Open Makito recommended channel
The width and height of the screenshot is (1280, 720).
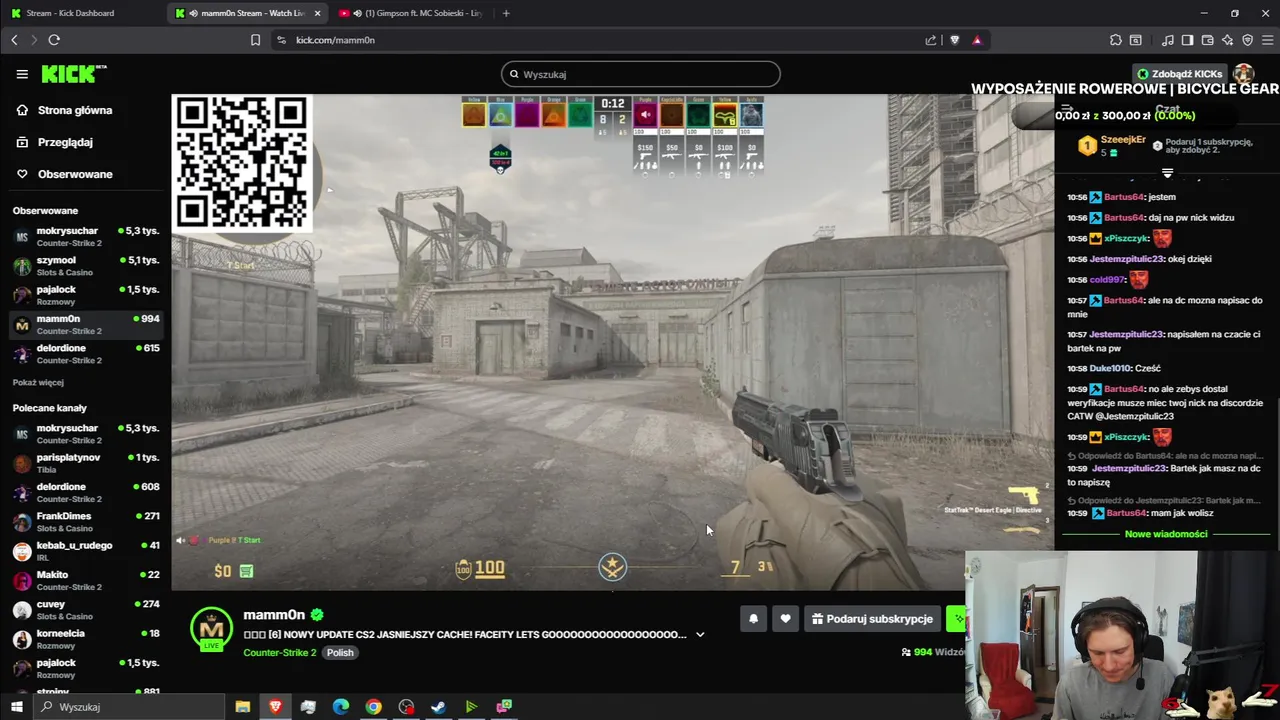[85, 580]
